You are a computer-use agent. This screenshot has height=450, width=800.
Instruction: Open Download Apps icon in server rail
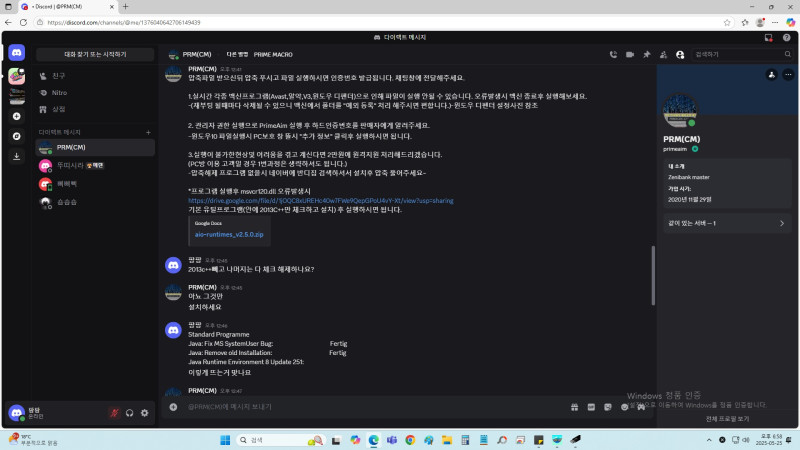click(x=17, y=156)
